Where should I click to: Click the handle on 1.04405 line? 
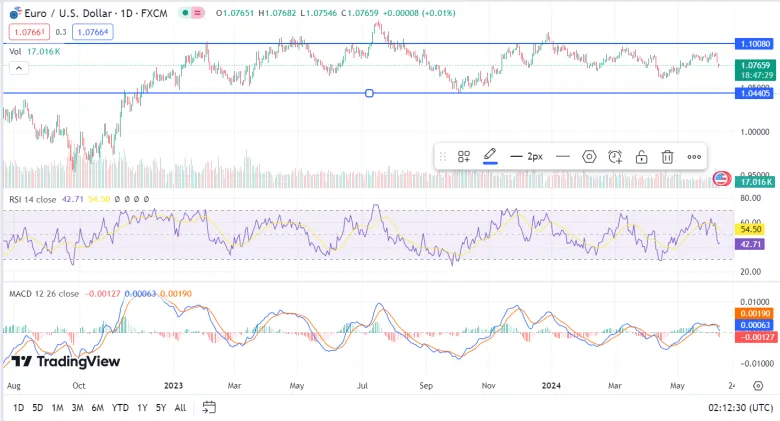369,93
